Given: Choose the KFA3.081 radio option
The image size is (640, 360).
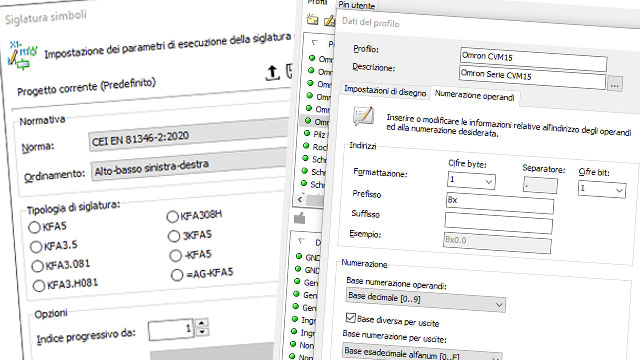Looking at the screenshot, I should (37, 266).
